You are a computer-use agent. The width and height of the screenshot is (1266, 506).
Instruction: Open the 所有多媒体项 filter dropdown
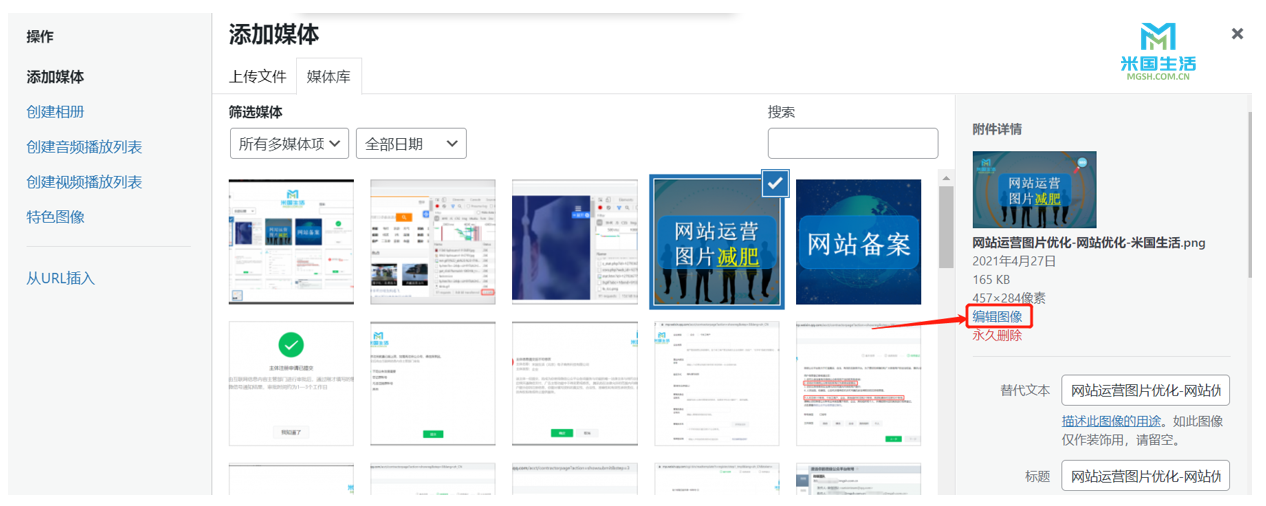click(x=290, y=143)
